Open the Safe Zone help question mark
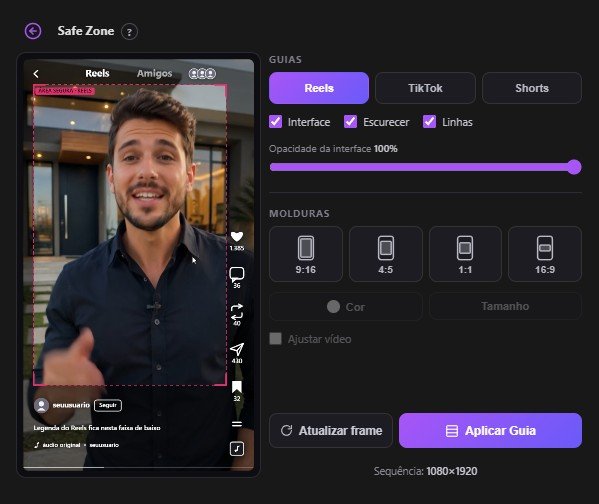599x504 pixels. (129, 32)
